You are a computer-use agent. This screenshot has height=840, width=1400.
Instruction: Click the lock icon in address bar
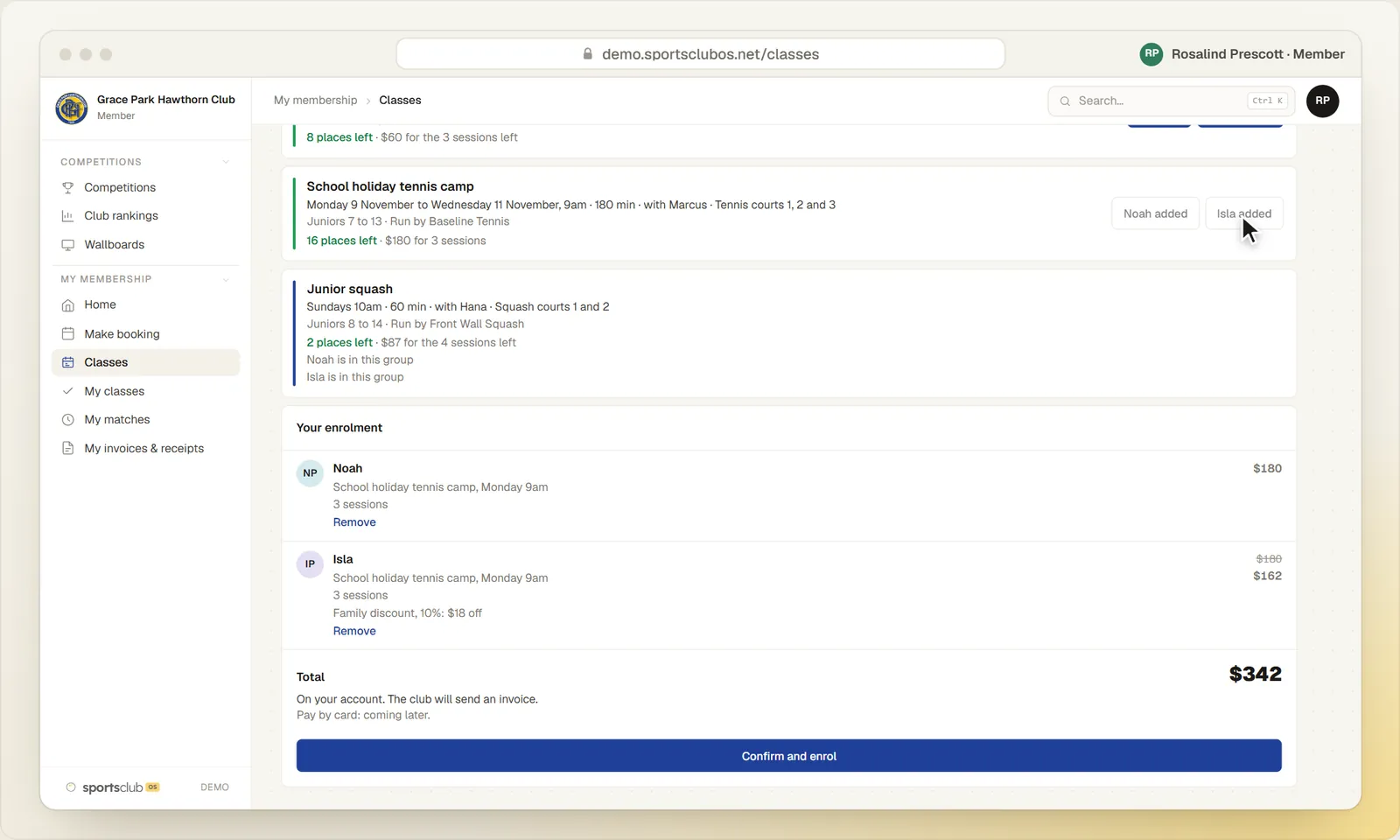tap(588, 54)
